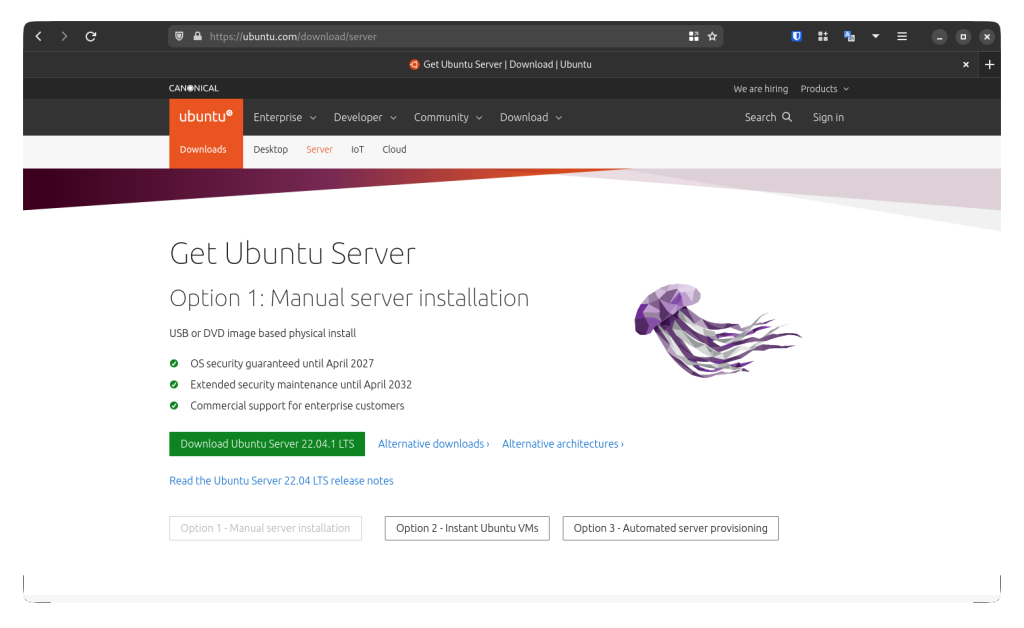Reload the current page
Screen dimensions: 1024x628
point(91,37)
